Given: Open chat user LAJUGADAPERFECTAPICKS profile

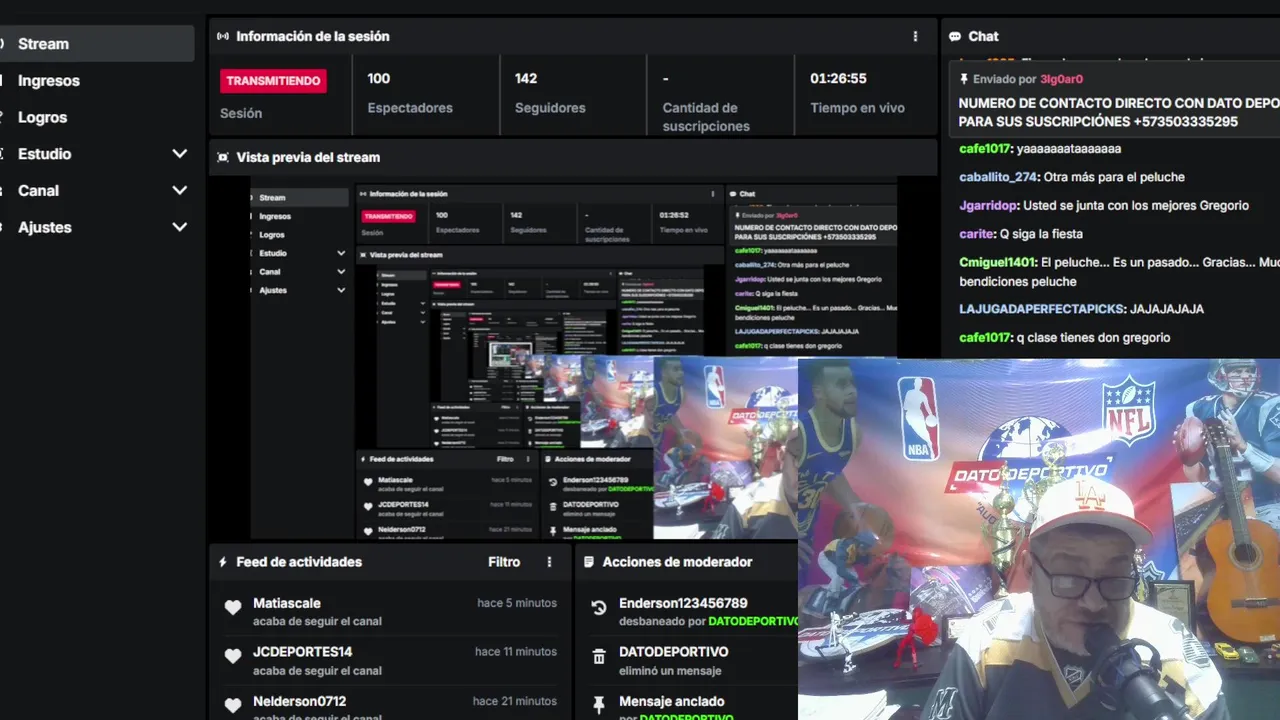Looking at the screenshot, I should click(x=1042, y=309).
